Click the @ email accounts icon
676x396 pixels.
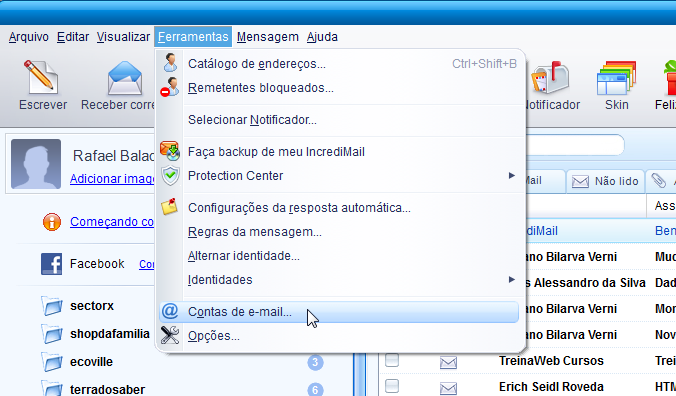tap(170, 311)
